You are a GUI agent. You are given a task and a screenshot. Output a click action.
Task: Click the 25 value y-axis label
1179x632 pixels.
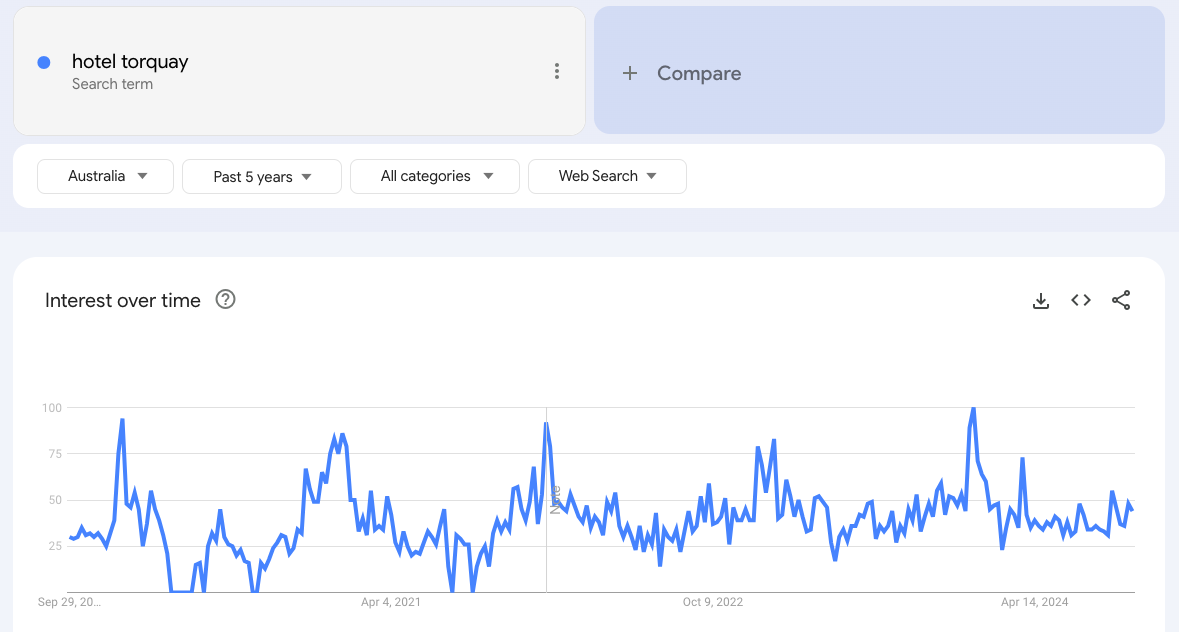click(x=54, y=546)
